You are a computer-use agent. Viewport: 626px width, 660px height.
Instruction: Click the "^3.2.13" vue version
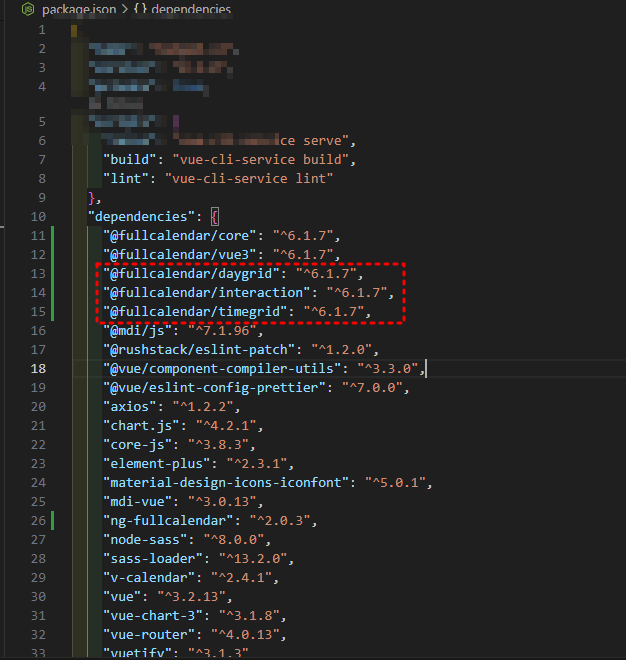click(192, 597)
